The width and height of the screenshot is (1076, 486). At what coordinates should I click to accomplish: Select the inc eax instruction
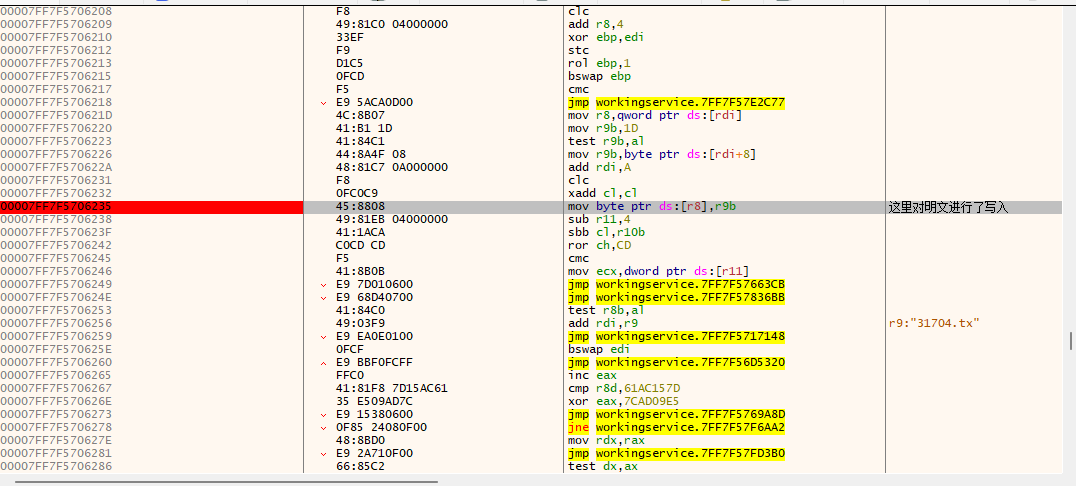tap(590, 375)
